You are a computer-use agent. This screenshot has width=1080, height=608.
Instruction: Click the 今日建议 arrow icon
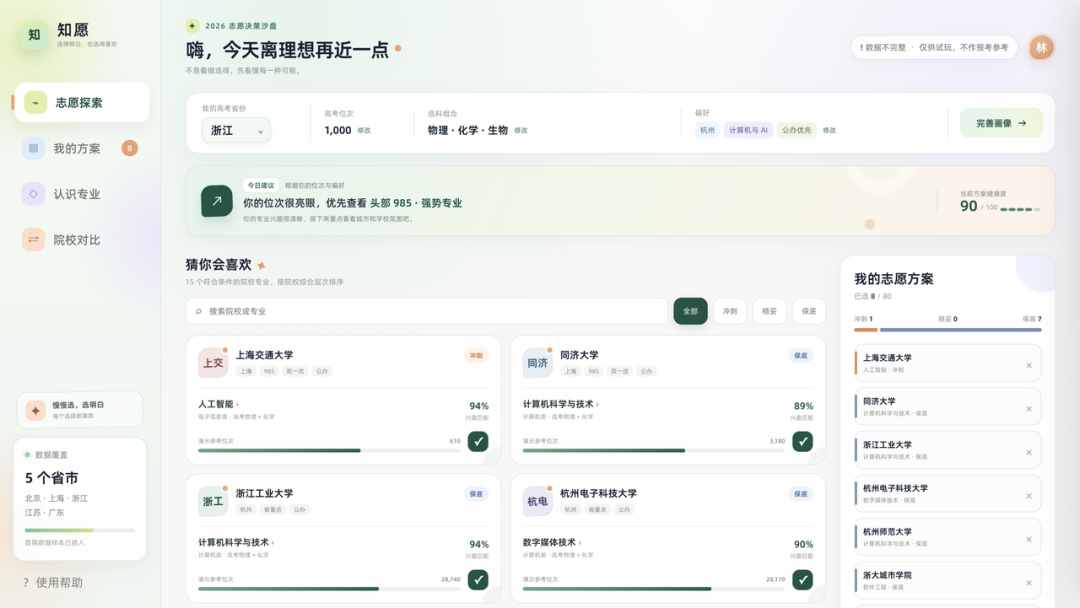tap(216, 201)
